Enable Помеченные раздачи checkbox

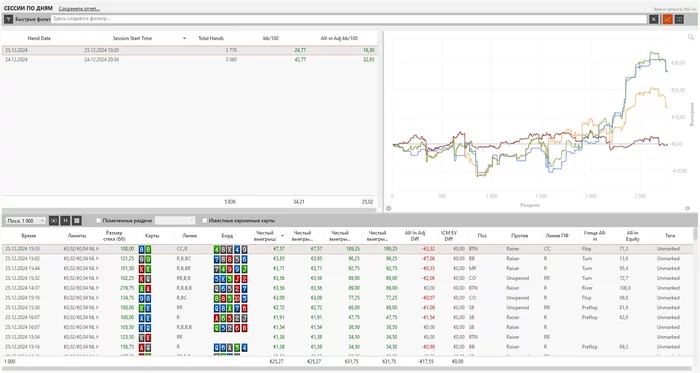(99, 220)
